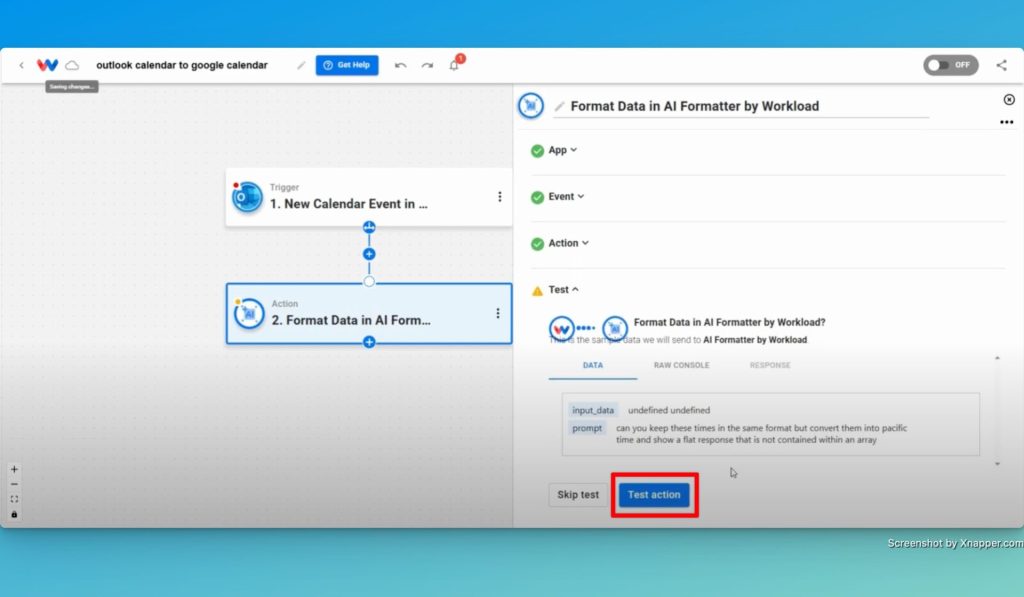Click the workflow name outlook calendar to google calendar
Viewport: 1024px width, 597px height.
pyautogui.click(x=182, y=65)
